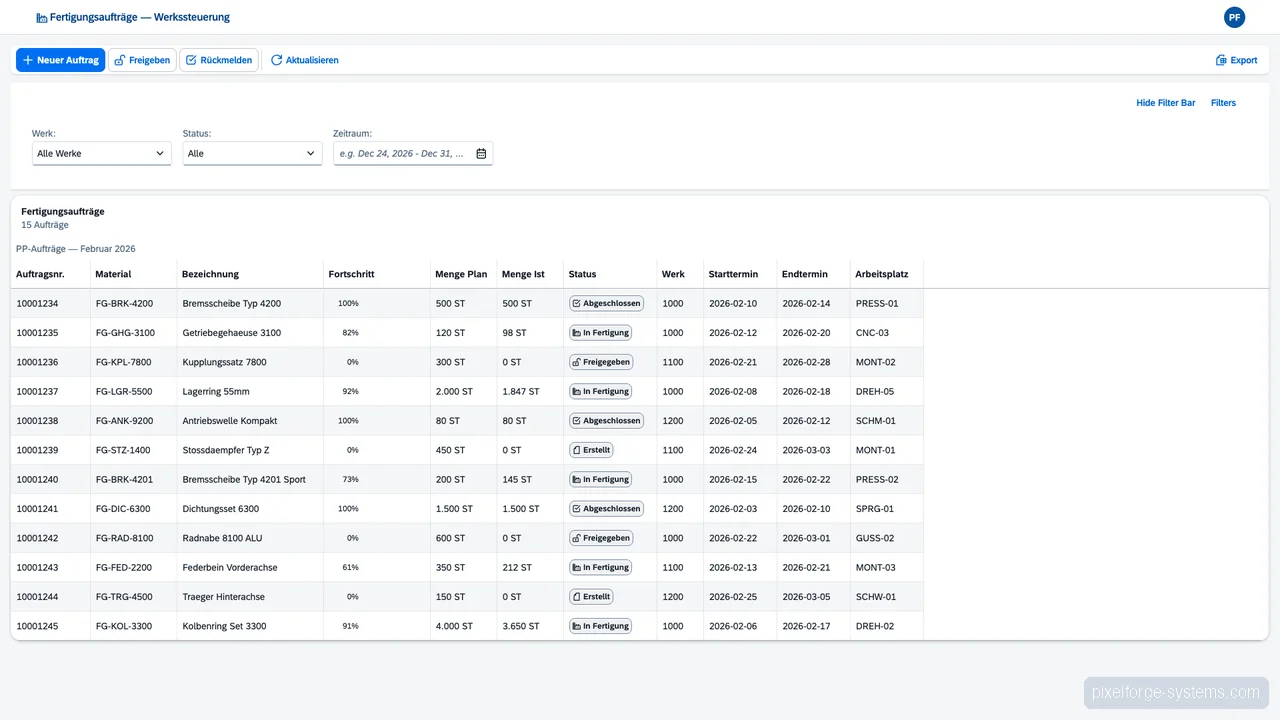The width and height of the screenshot is (1280, 720).
Task: Open the PF profile avatar
Action: tap(1234, 17)
